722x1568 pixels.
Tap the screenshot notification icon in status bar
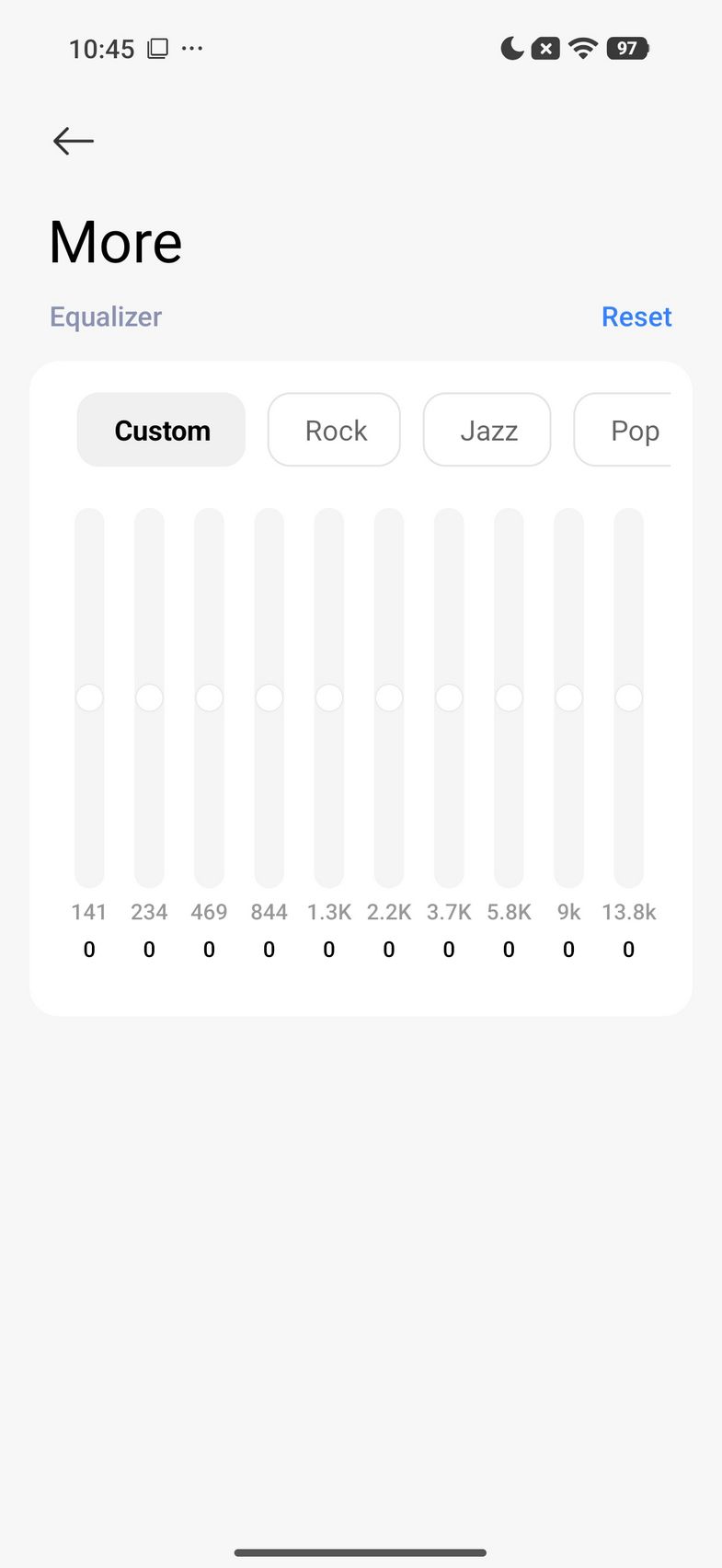[x=158, y=48]
